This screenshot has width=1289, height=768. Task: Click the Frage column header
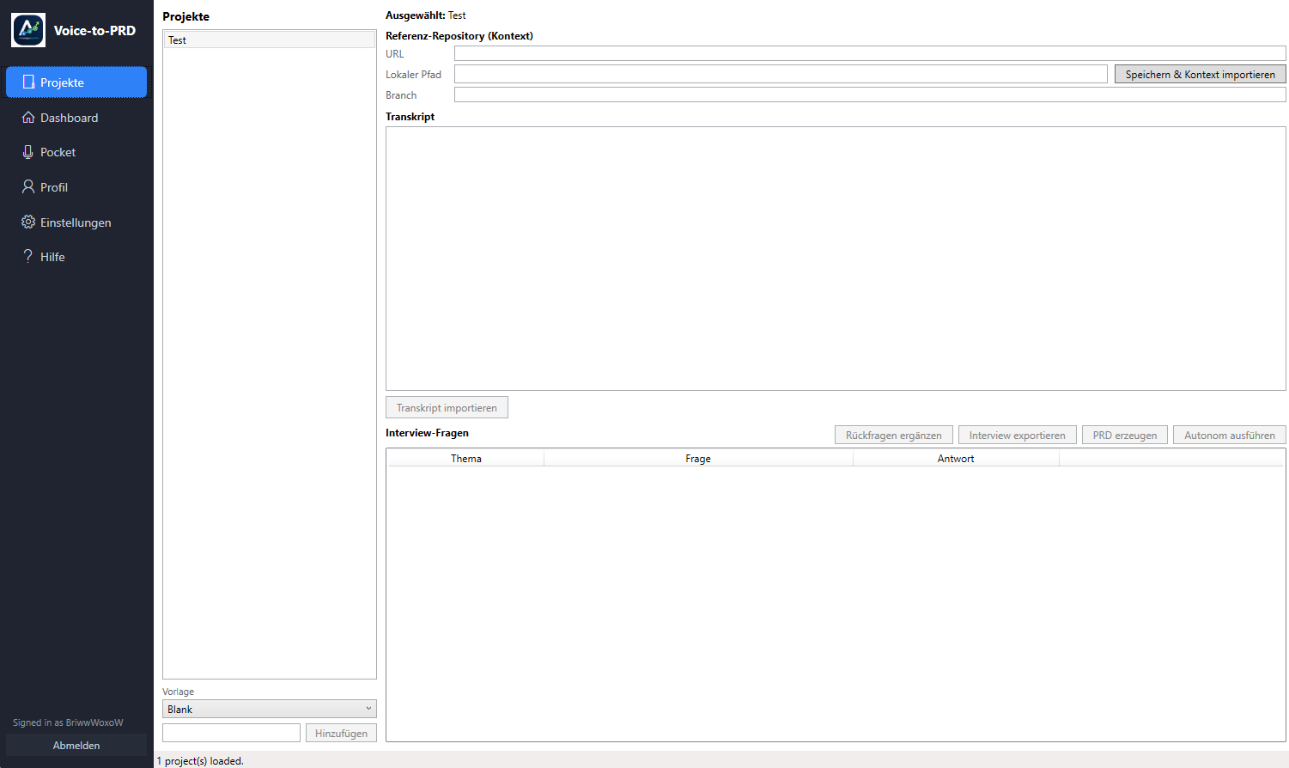point(698,458)
